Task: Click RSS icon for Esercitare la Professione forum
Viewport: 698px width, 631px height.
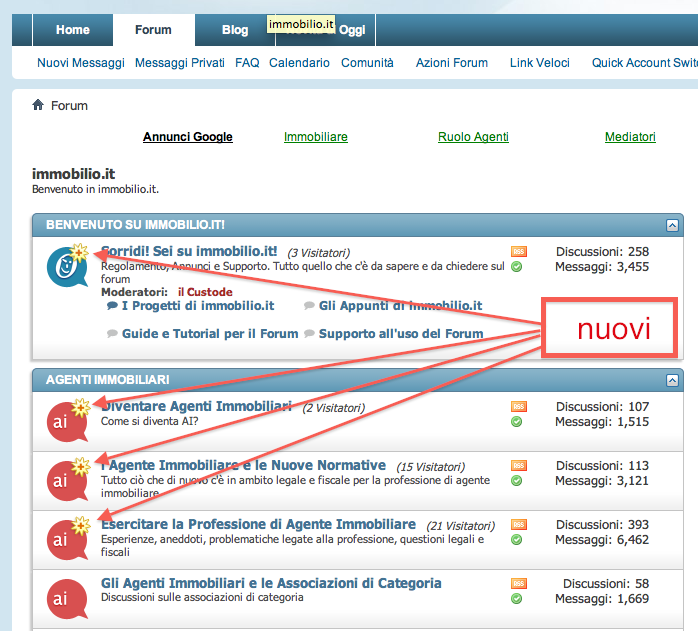Action: pos(518,524)
